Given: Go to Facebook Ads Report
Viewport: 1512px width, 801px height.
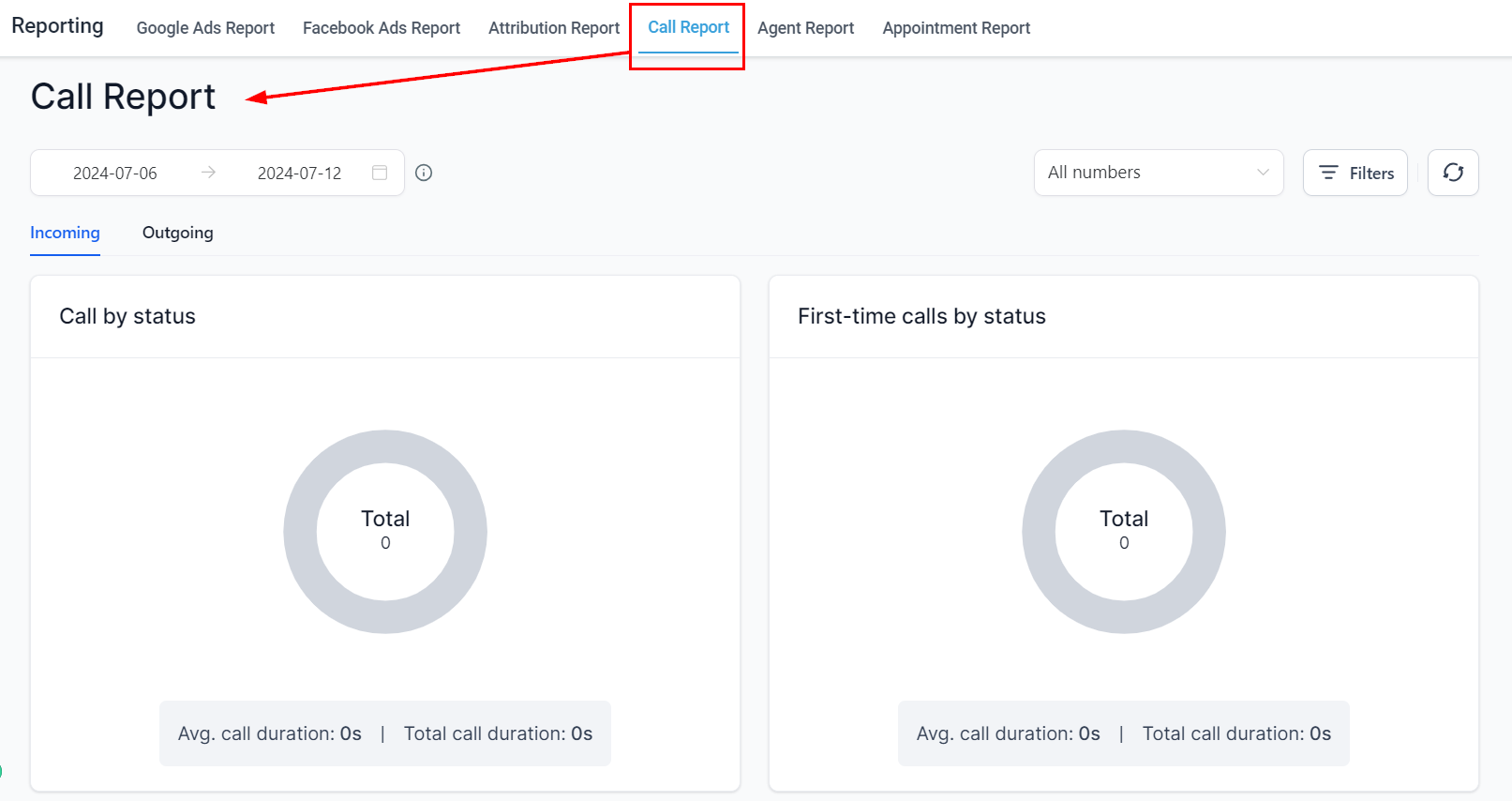Looking at the screenshot, I should click(x=382, y=28).
